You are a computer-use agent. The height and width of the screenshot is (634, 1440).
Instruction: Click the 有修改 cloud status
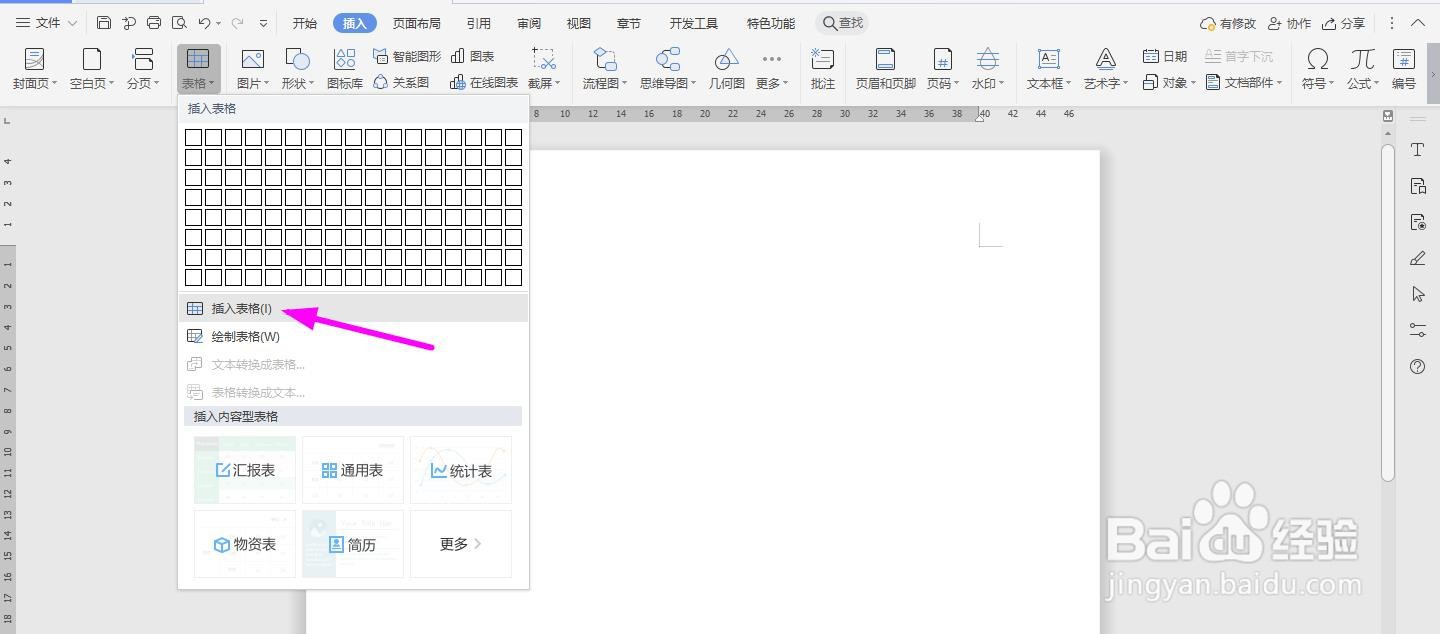[x=1227, y=23]
